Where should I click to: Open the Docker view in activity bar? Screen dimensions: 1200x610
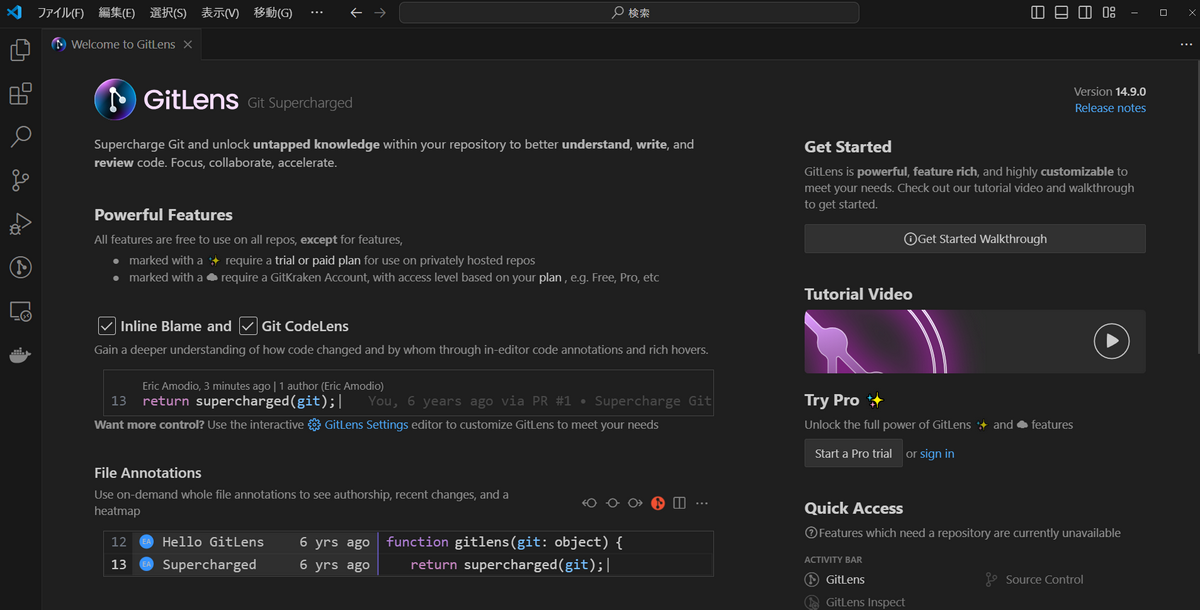(x=20, y=355)
